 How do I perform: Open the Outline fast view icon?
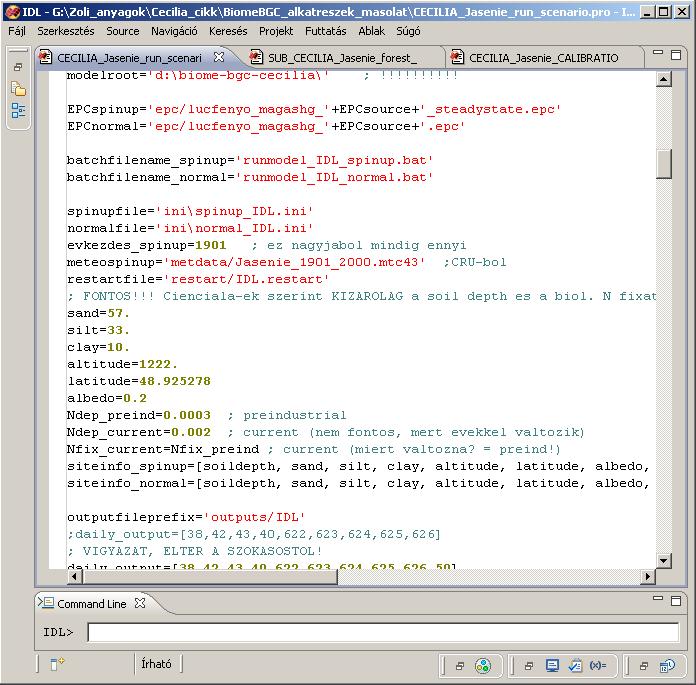pyautogui.click(x=18, y=110)
